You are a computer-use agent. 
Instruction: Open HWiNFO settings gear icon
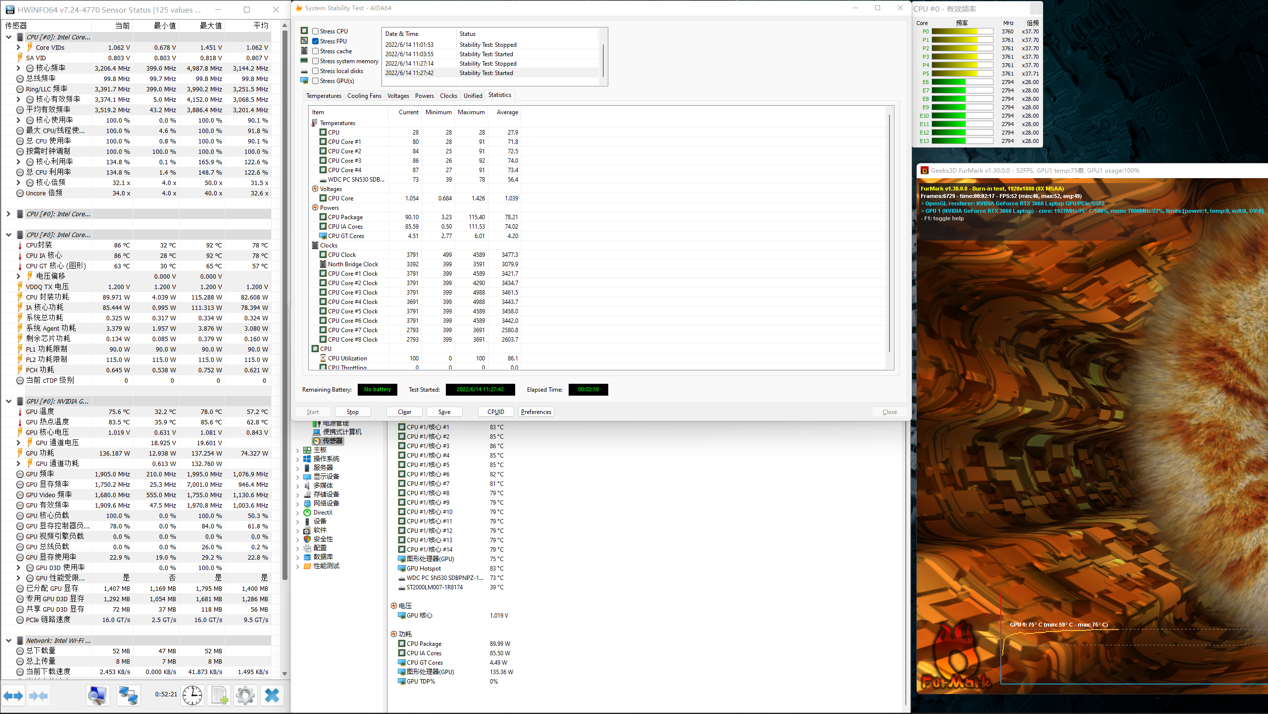tap(245, 695)
